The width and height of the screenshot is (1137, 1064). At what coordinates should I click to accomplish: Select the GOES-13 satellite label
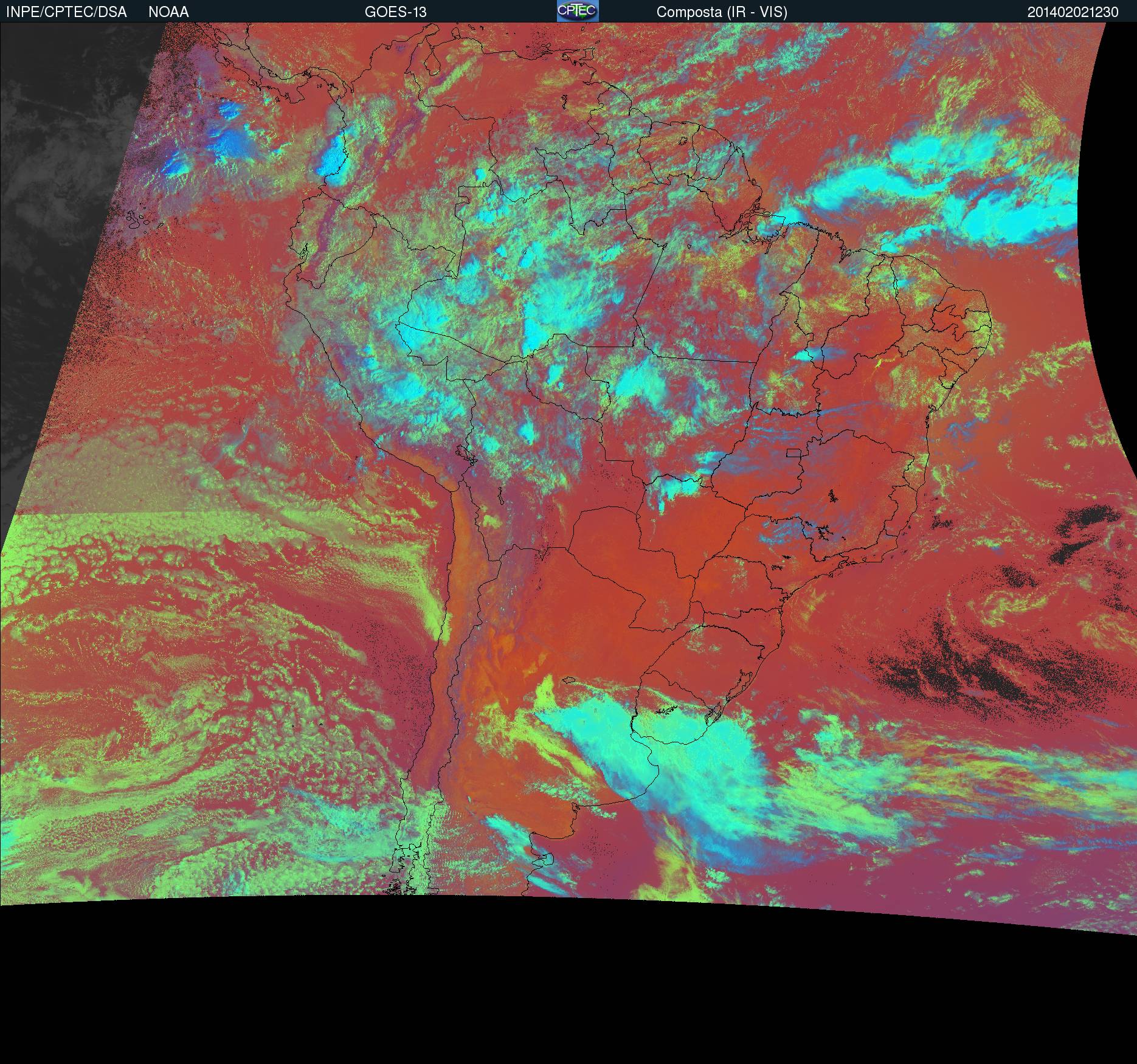tap(395, 12)
